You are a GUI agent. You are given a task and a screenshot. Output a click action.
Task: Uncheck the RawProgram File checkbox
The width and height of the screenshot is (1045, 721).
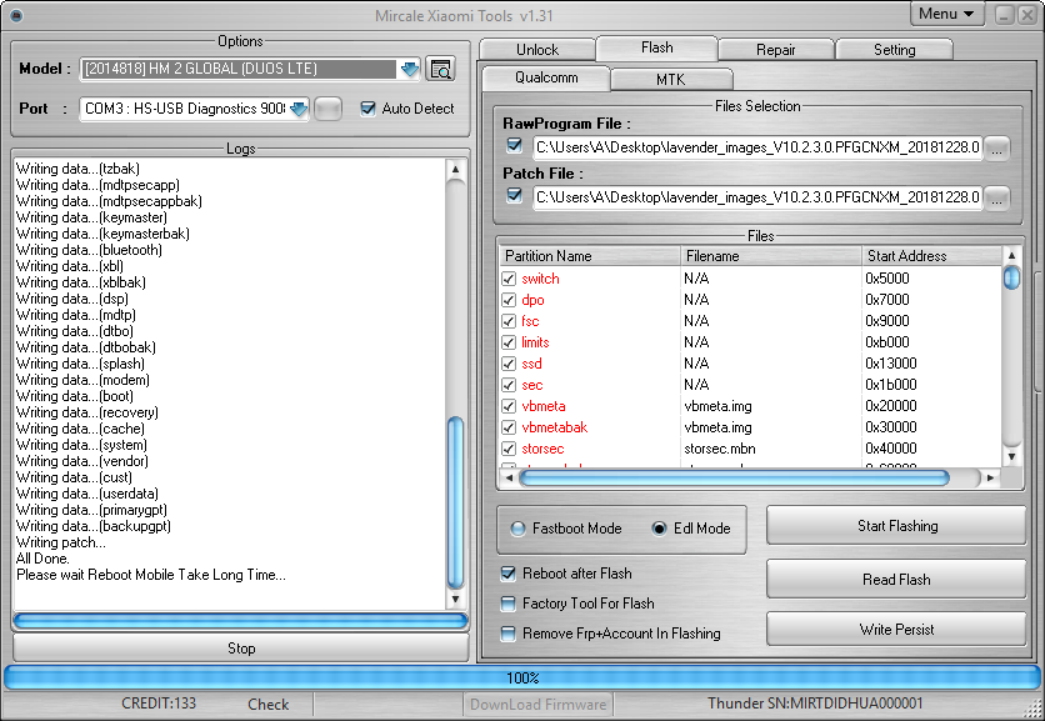514,145
